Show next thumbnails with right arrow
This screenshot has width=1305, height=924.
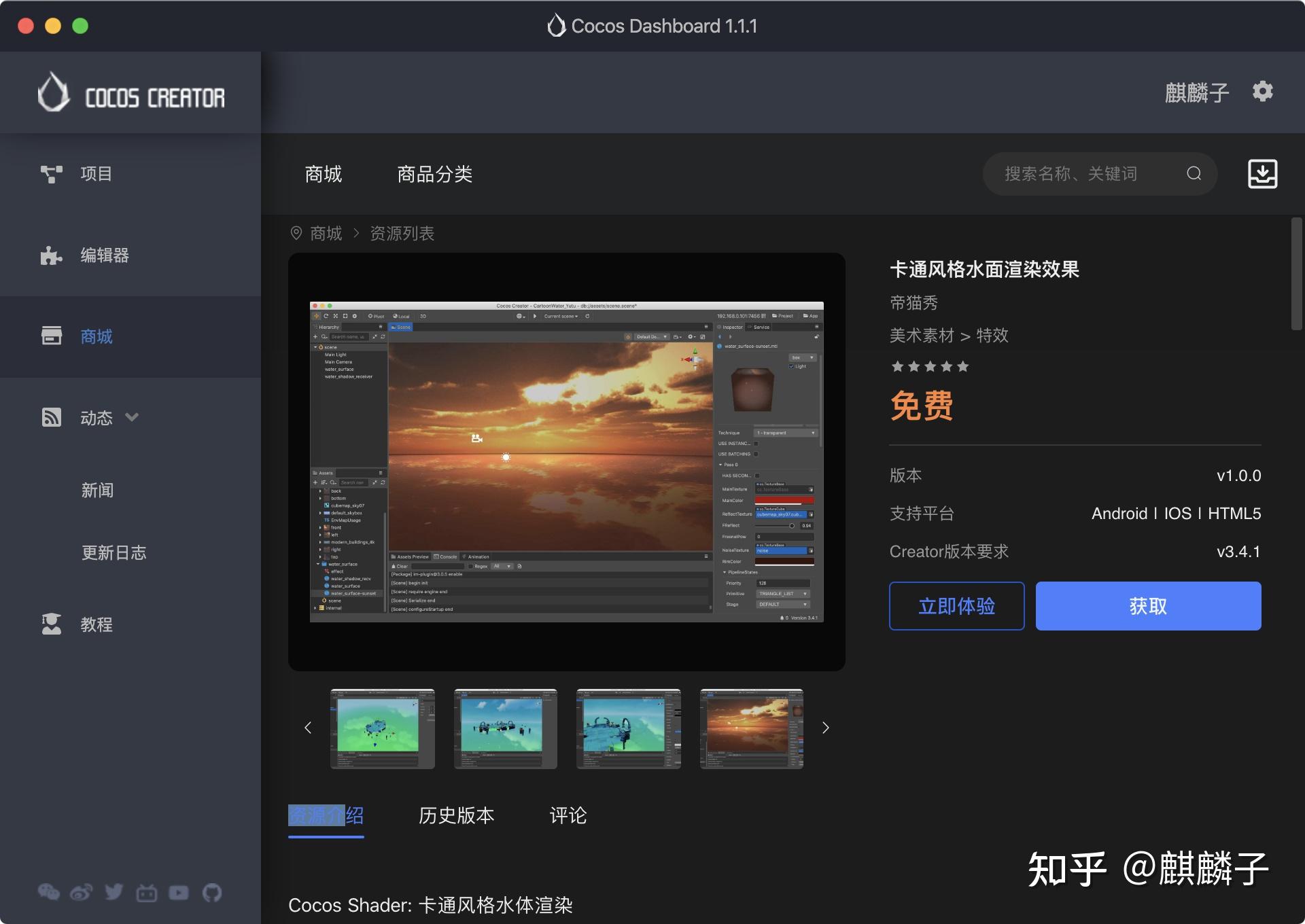[x=826, y=728]
